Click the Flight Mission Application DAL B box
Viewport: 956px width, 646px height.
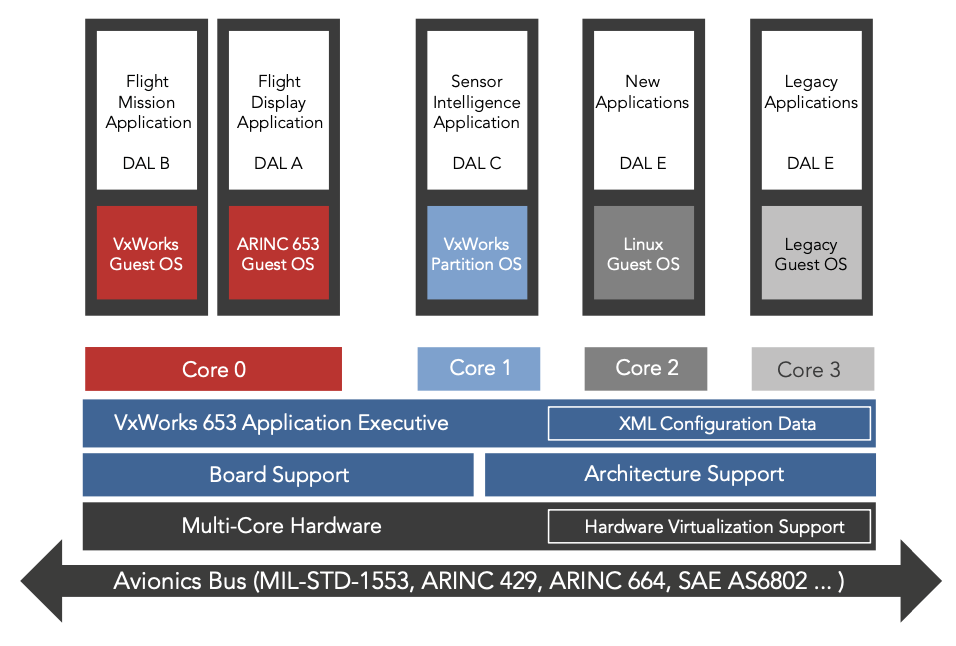click(x=147, y=110)
